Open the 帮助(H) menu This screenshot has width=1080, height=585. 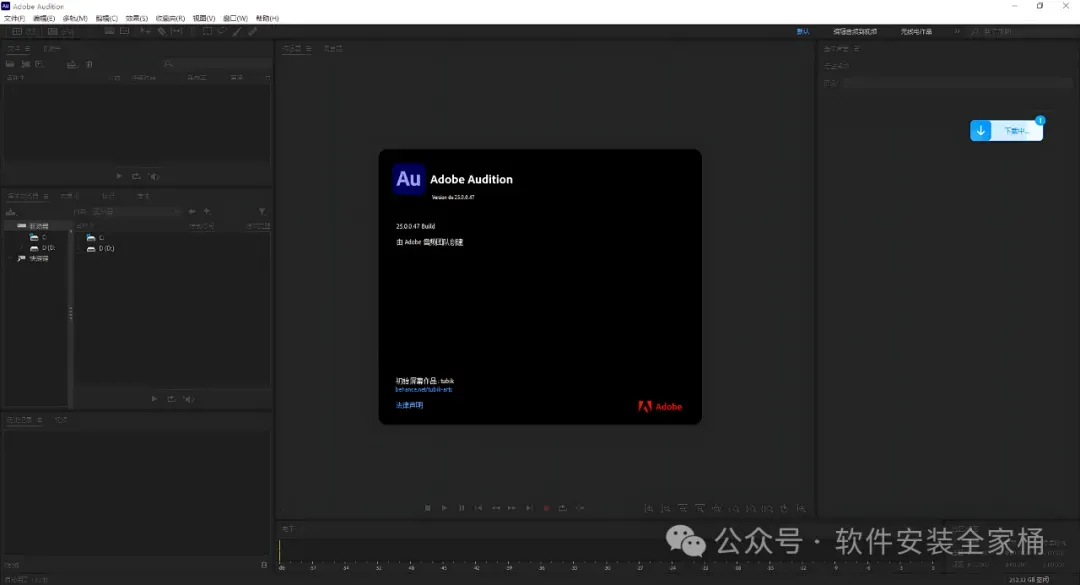coord(267,19)
